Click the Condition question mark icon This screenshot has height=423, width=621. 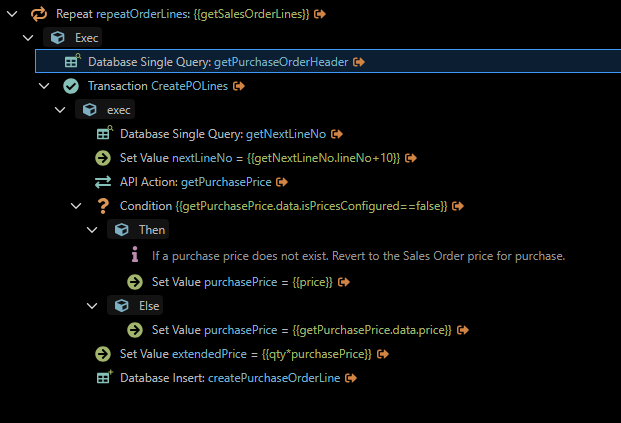(103, 206)
